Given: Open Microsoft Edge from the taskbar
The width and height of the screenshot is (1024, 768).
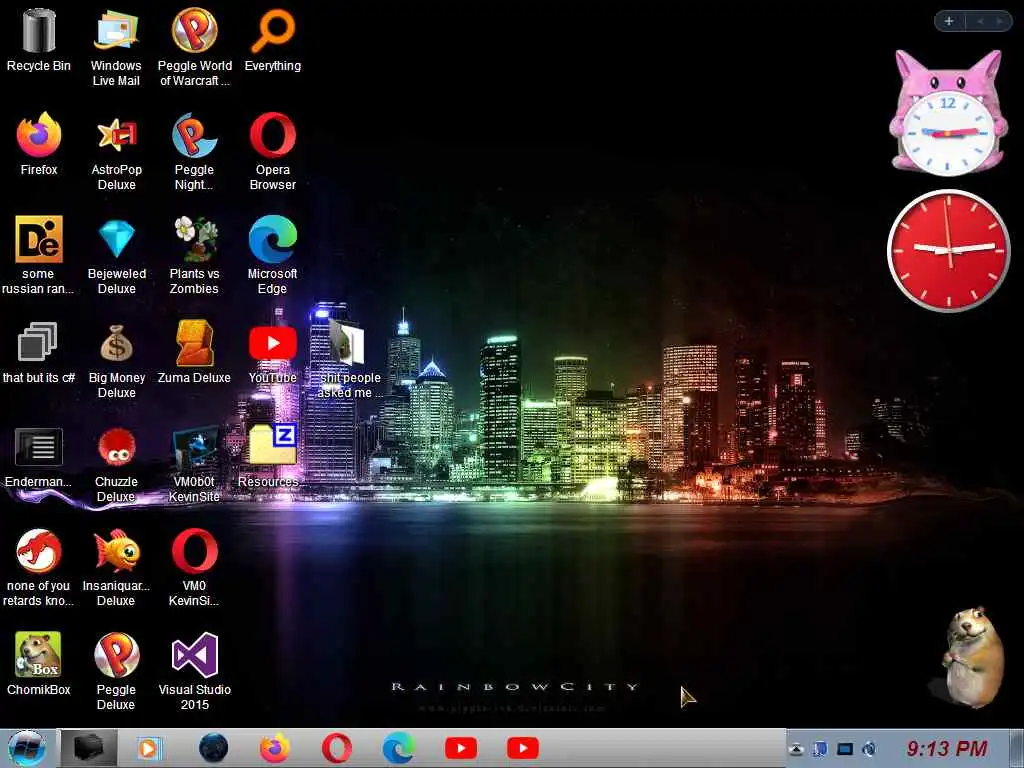Looking at the screenshot, I should pyautogui.click(x=398, y=748).
